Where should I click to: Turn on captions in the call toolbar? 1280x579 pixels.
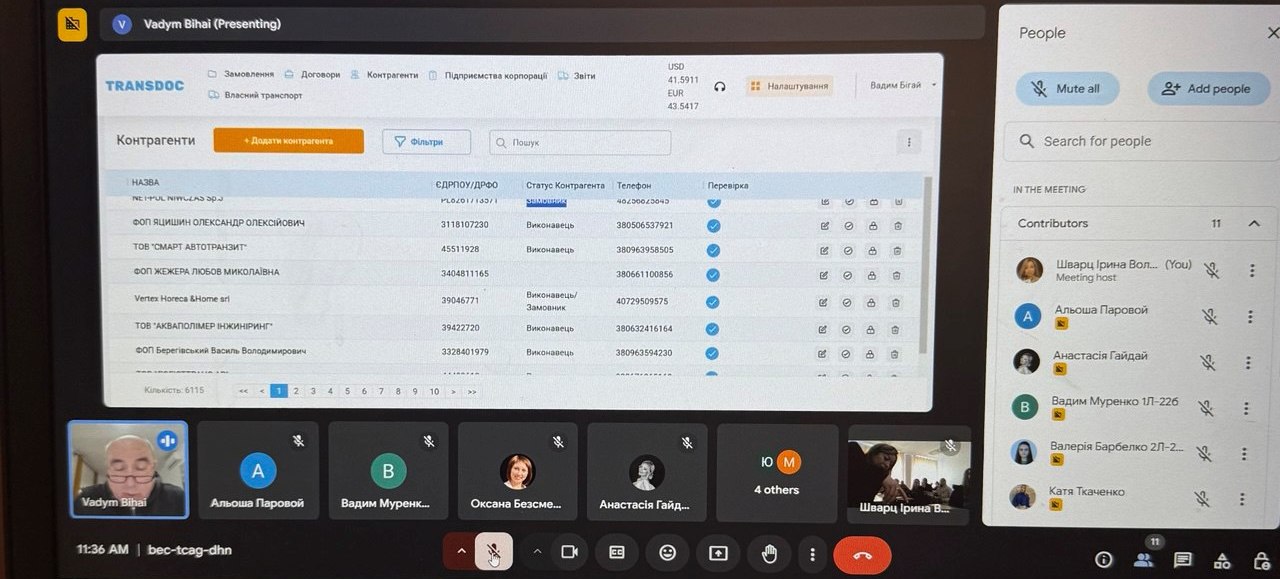617,552
